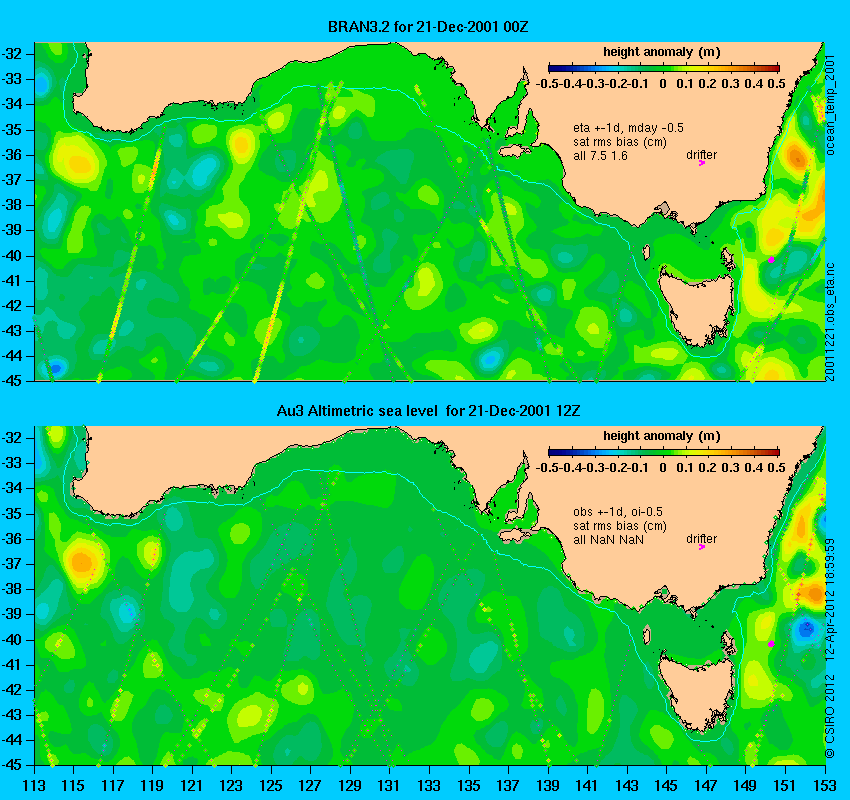This screenshot has width=850, height=800.
Task: Click the "0" tick on the top colorbar
Action: (663, 84)
